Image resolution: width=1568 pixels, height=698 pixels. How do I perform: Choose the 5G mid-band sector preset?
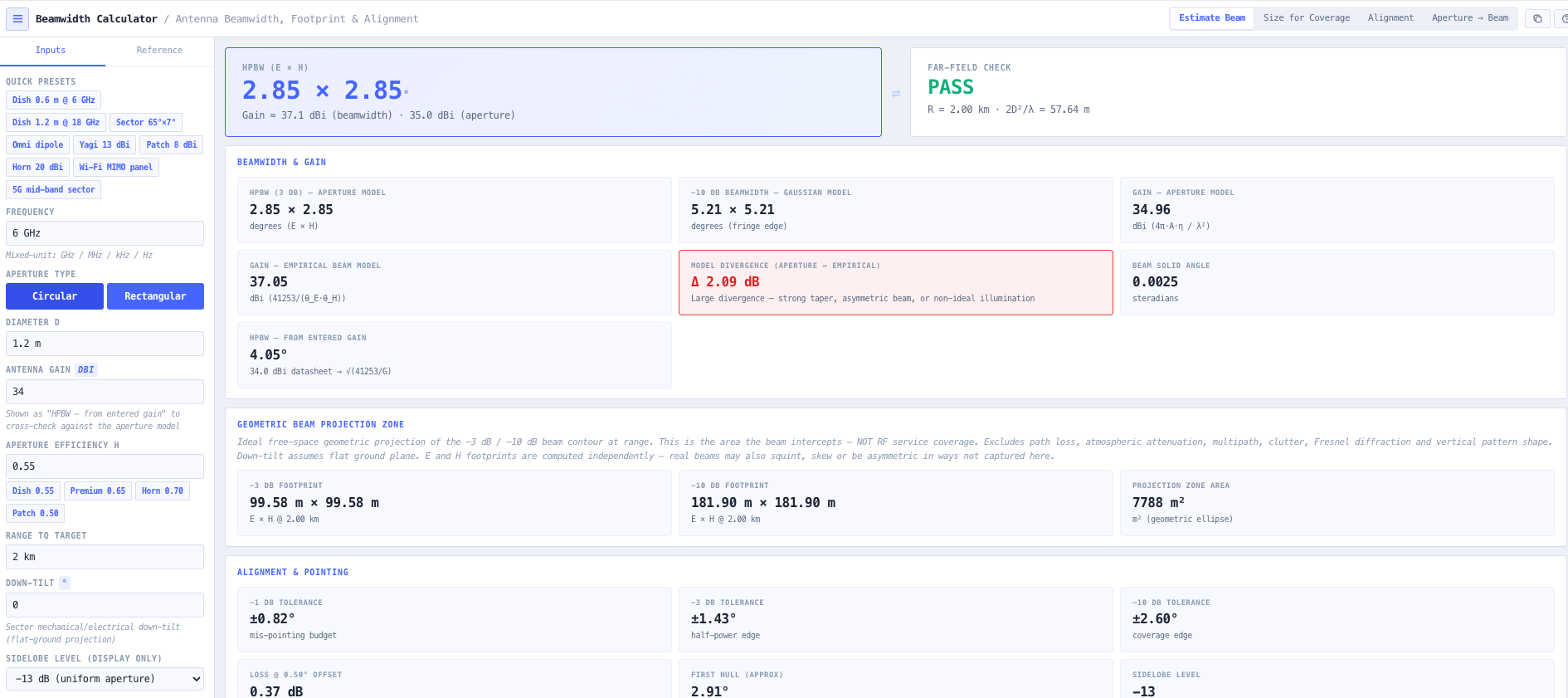[54, 190]
